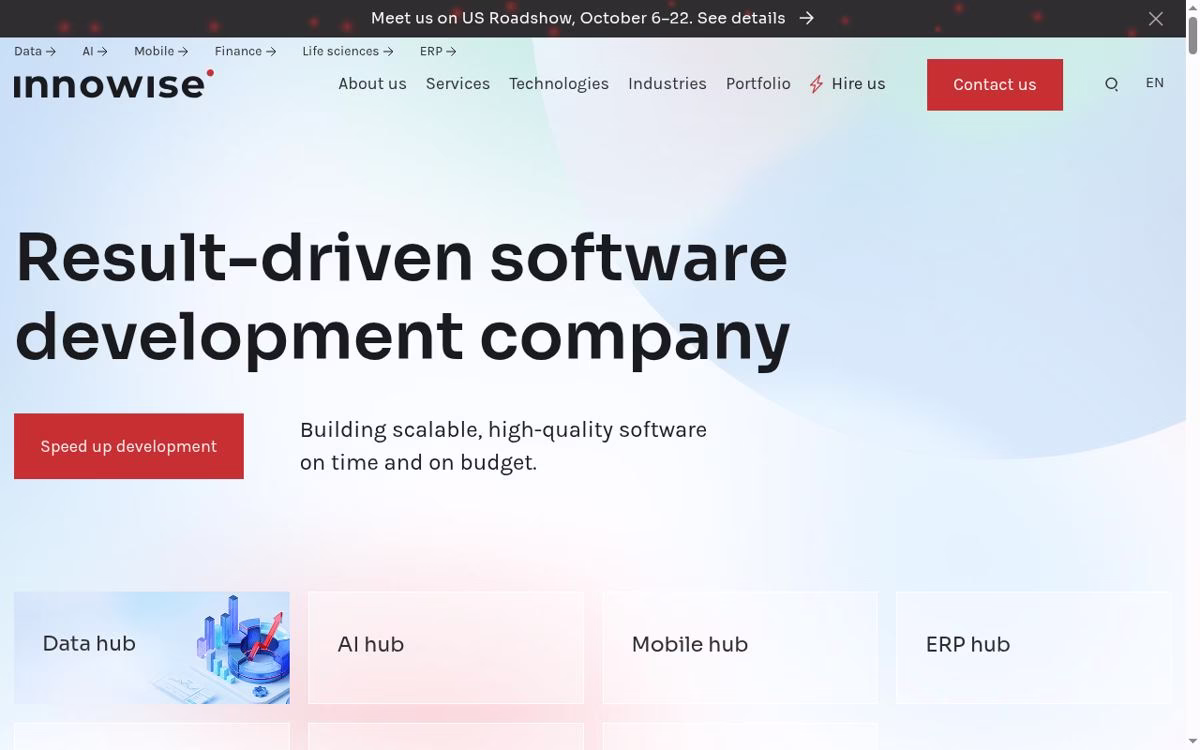
Task: Open the EN language selector
Action: 1155,83
